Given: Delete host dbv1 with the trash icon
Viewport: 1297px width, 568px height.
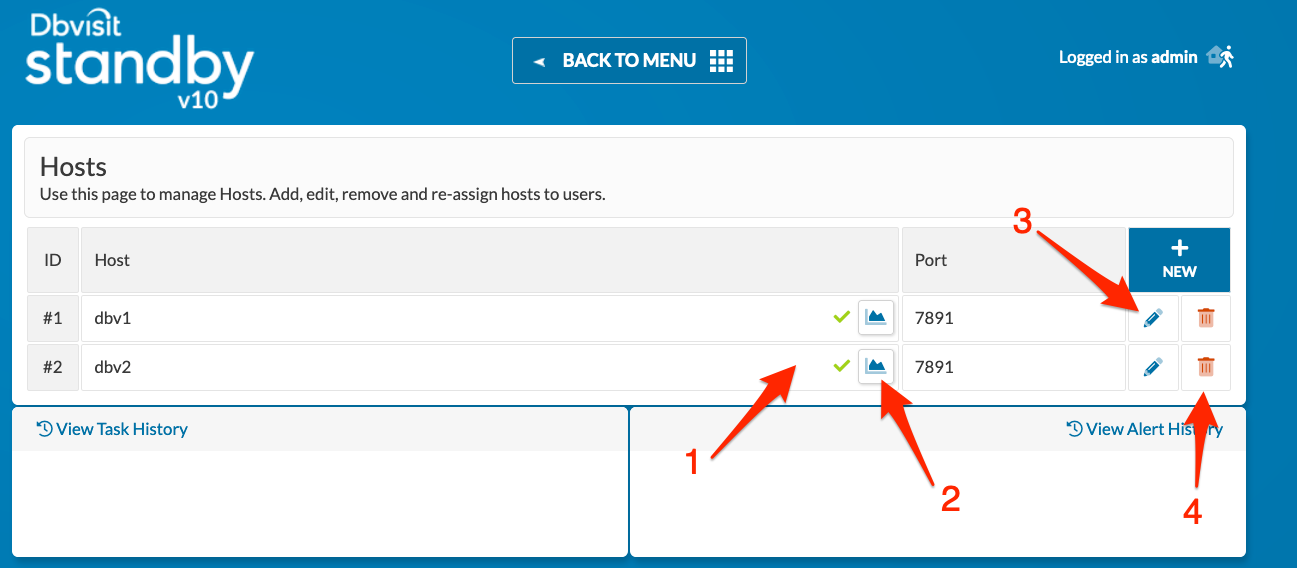Looking at the screenshot, I should pos(1206,318).
